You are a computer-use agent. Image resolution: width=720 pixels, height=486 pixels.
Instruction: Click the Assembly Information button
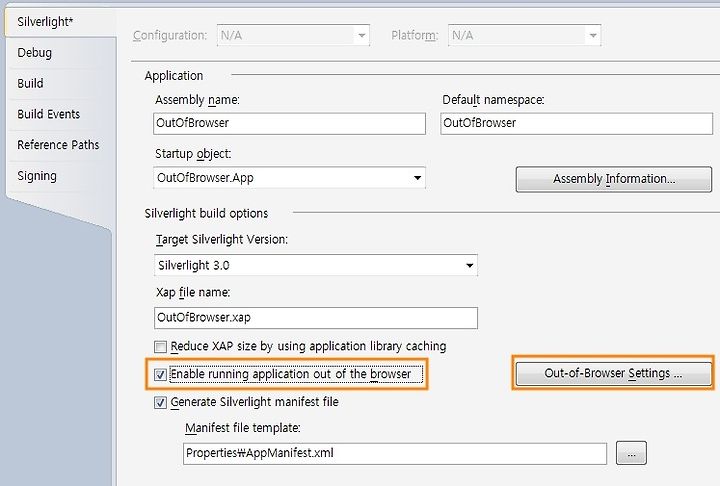(x=614, y=179)
